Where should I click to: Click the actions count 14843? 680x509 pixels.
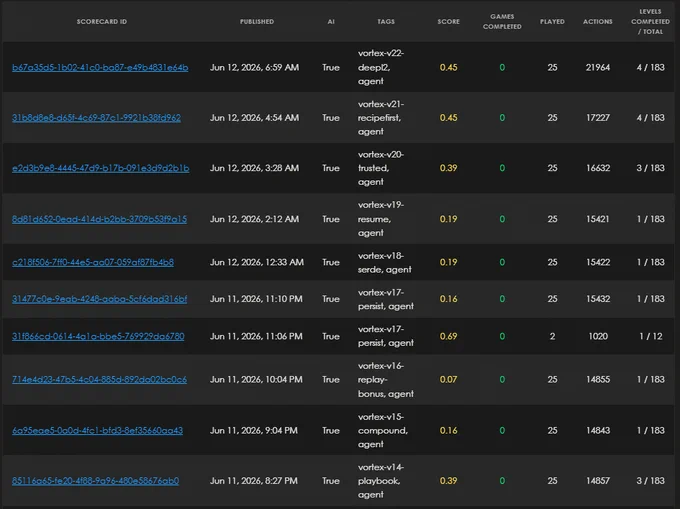[x=598, y=430]
